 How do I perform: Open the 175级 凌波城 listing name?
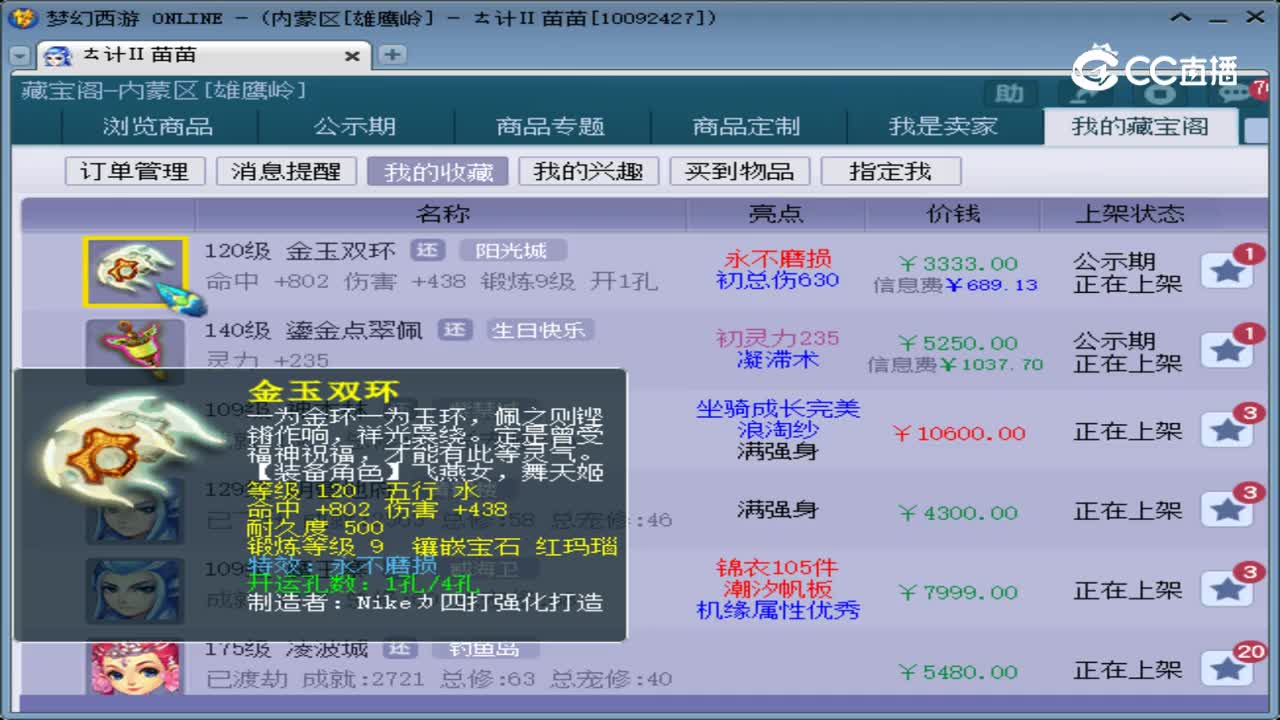tap(287, 649)
